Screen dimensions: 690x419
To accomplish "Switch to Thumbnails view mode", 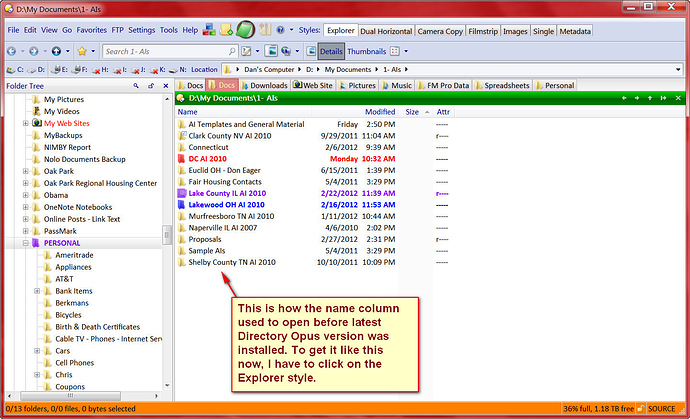I will pos(367,51).
